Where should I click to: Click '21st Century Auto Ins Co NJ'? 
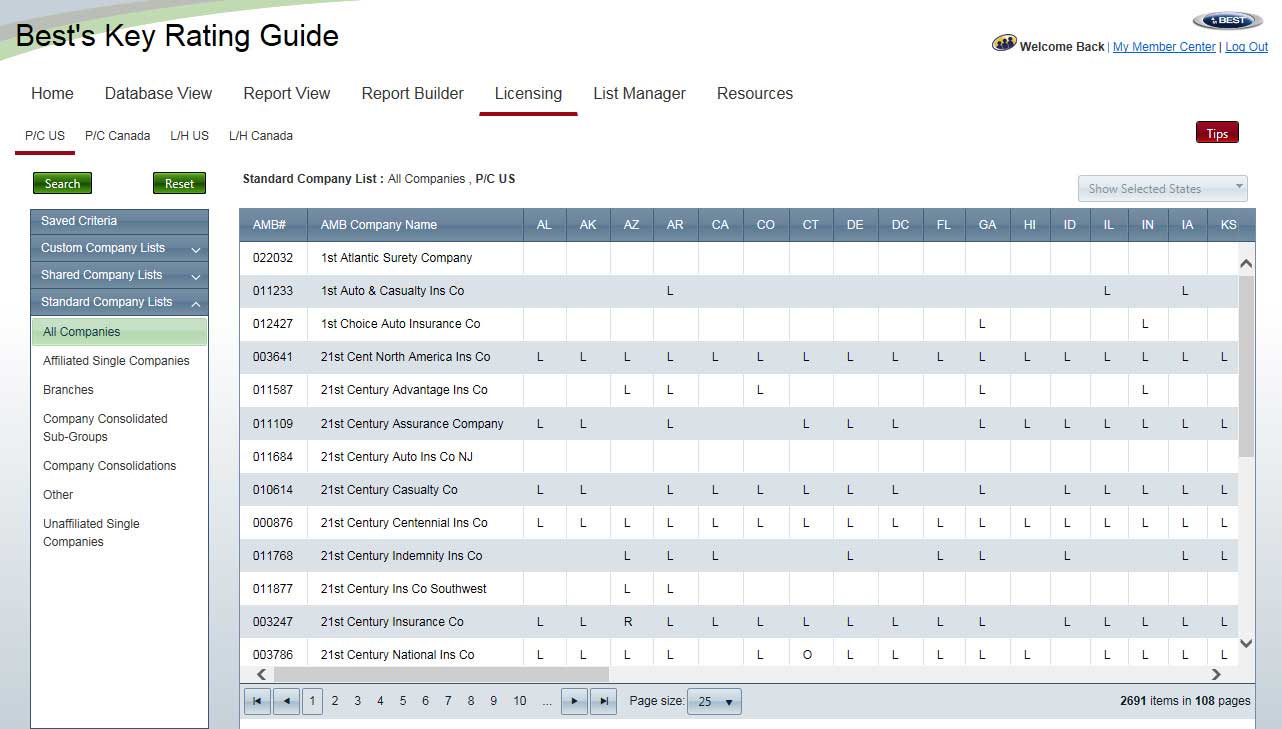pos(396,457)
